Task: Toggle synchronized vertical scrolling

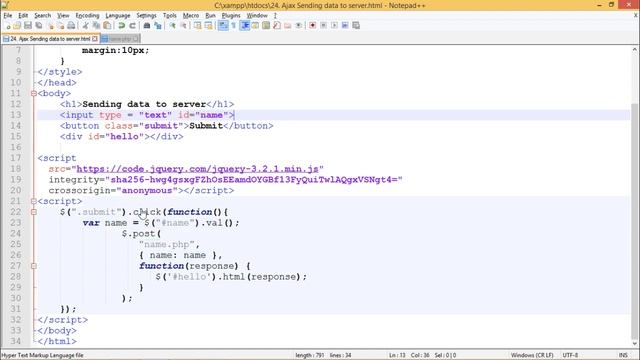Action: point(198,26)
